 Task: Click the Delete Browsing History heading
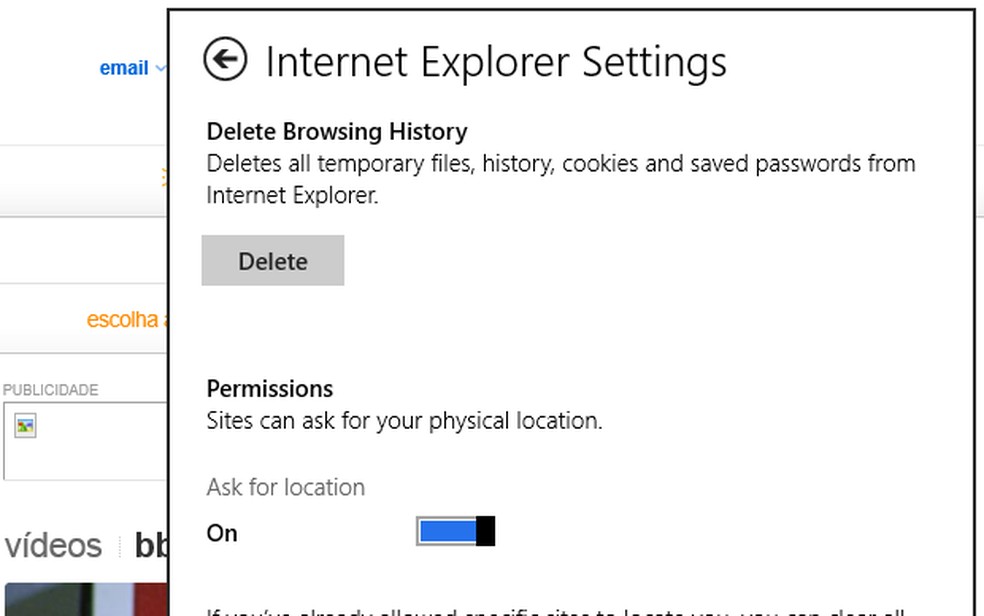337,131
